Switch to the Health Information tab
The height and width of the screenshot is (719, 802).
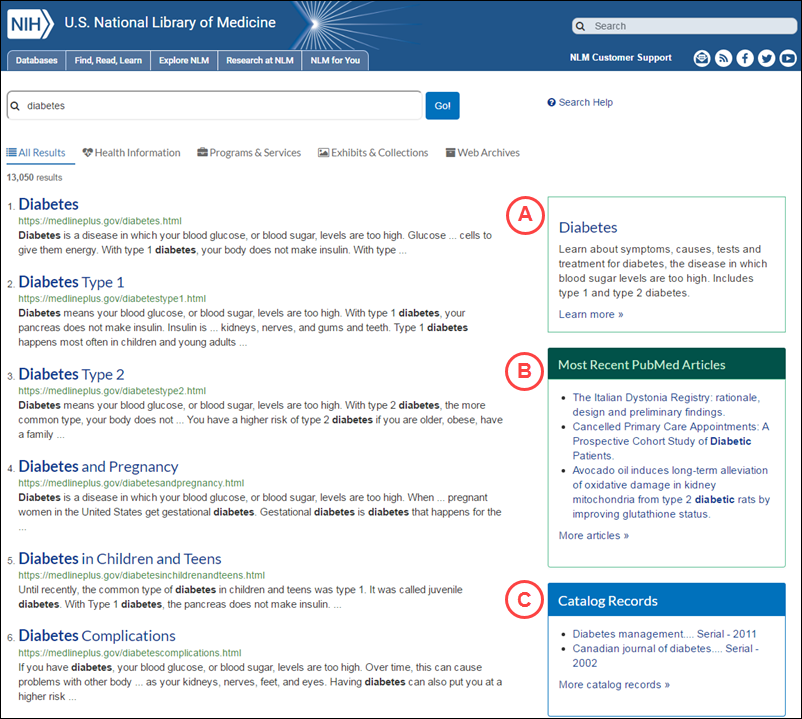[x=131, y=153]
